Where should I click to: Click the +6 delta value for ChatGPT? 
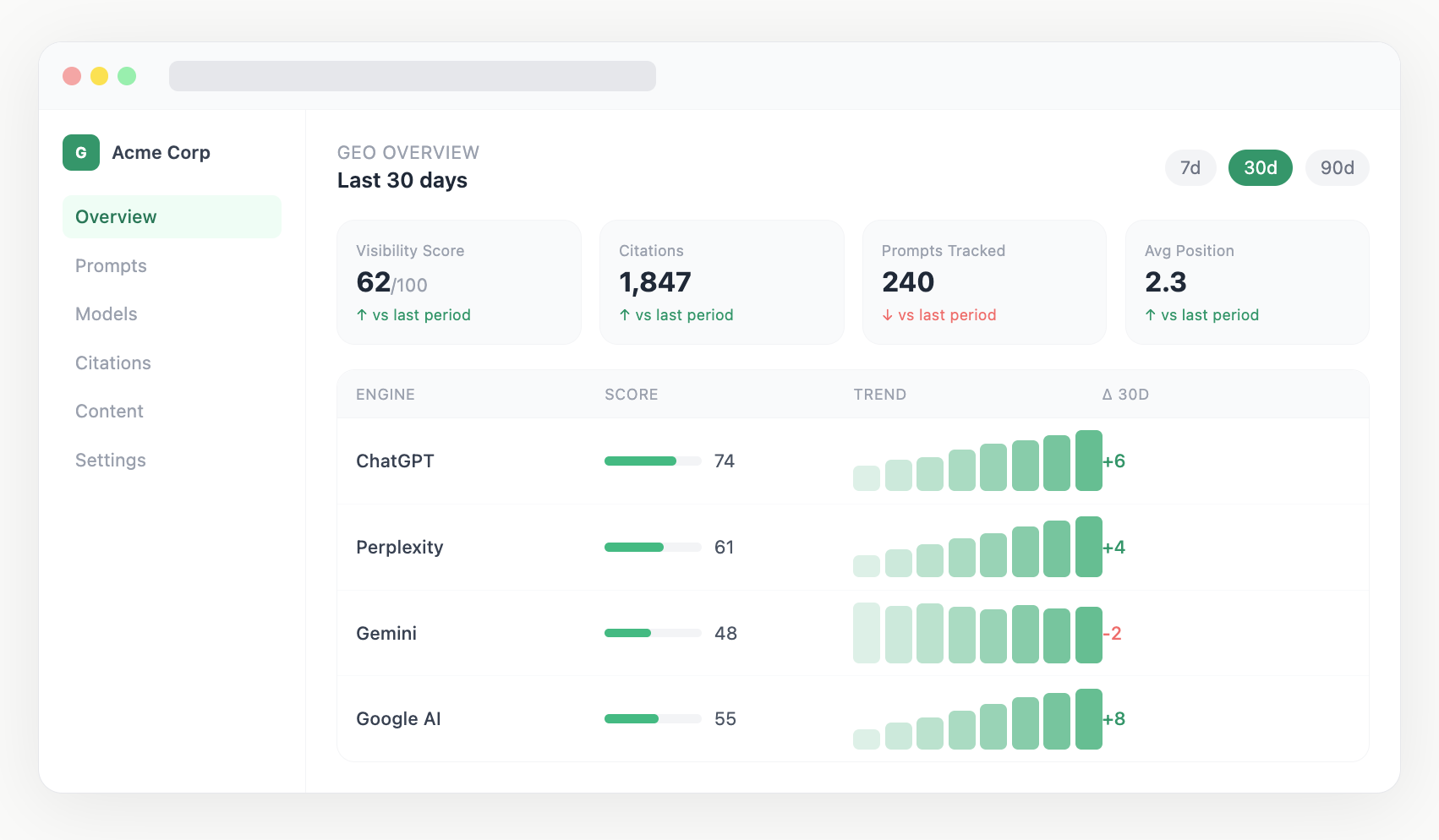1114,461
